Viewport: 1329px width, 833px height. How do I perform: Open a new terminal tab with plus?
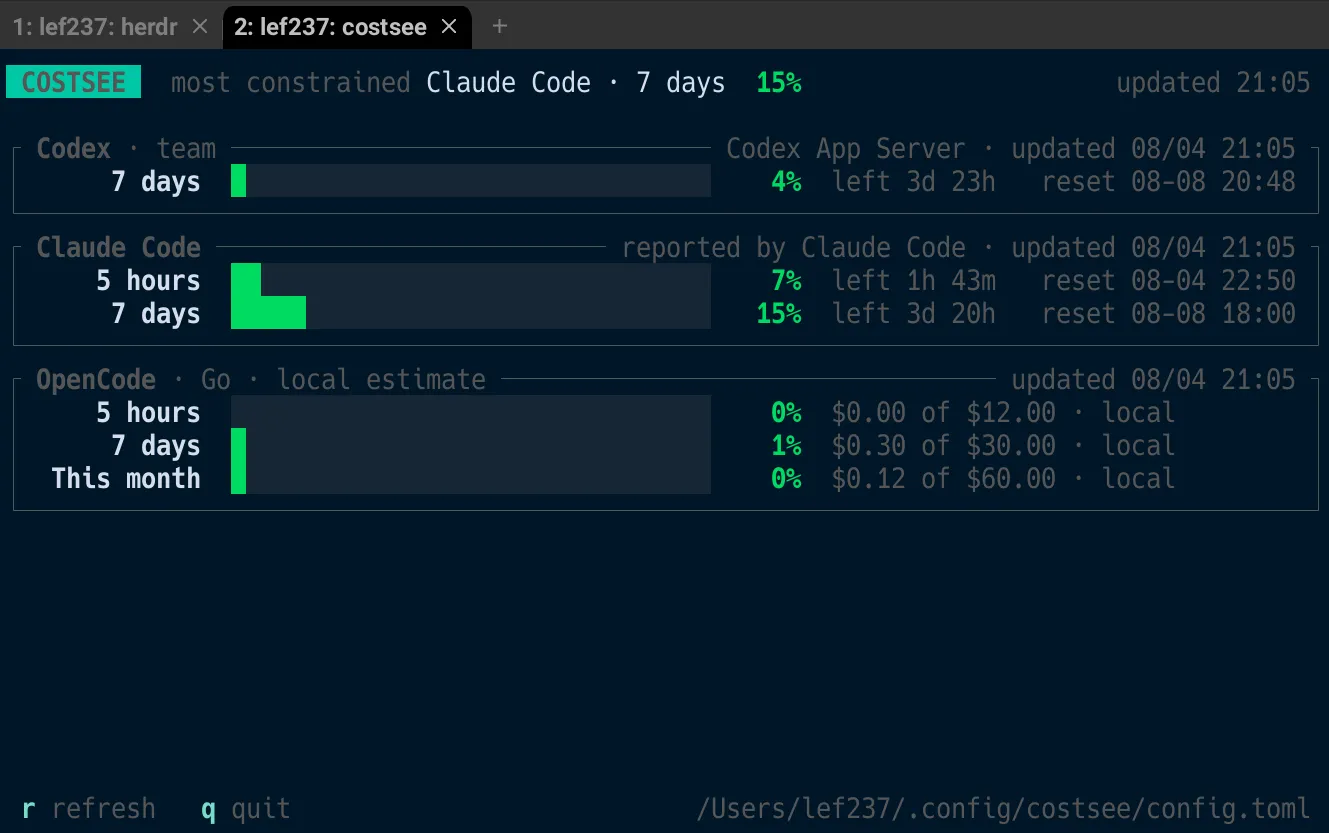point(499,27)
